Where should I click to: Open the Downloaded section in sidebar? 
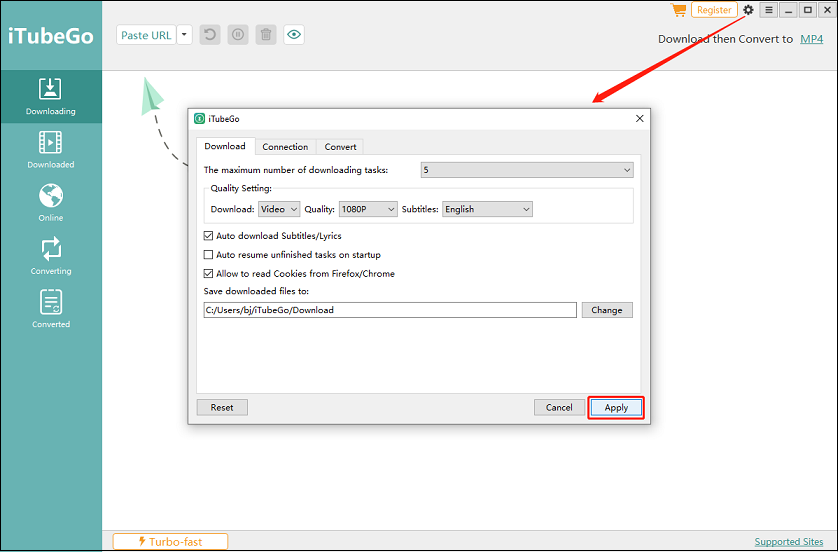51,150
